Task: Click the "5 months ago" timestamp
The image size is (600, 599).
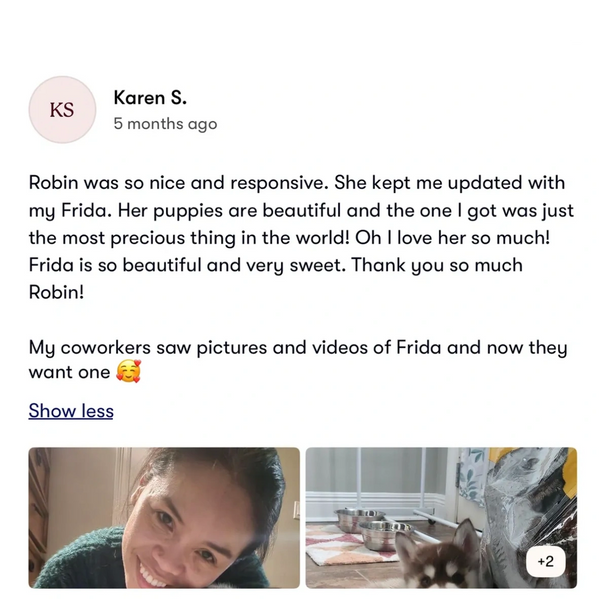Action: click(165, 124)
